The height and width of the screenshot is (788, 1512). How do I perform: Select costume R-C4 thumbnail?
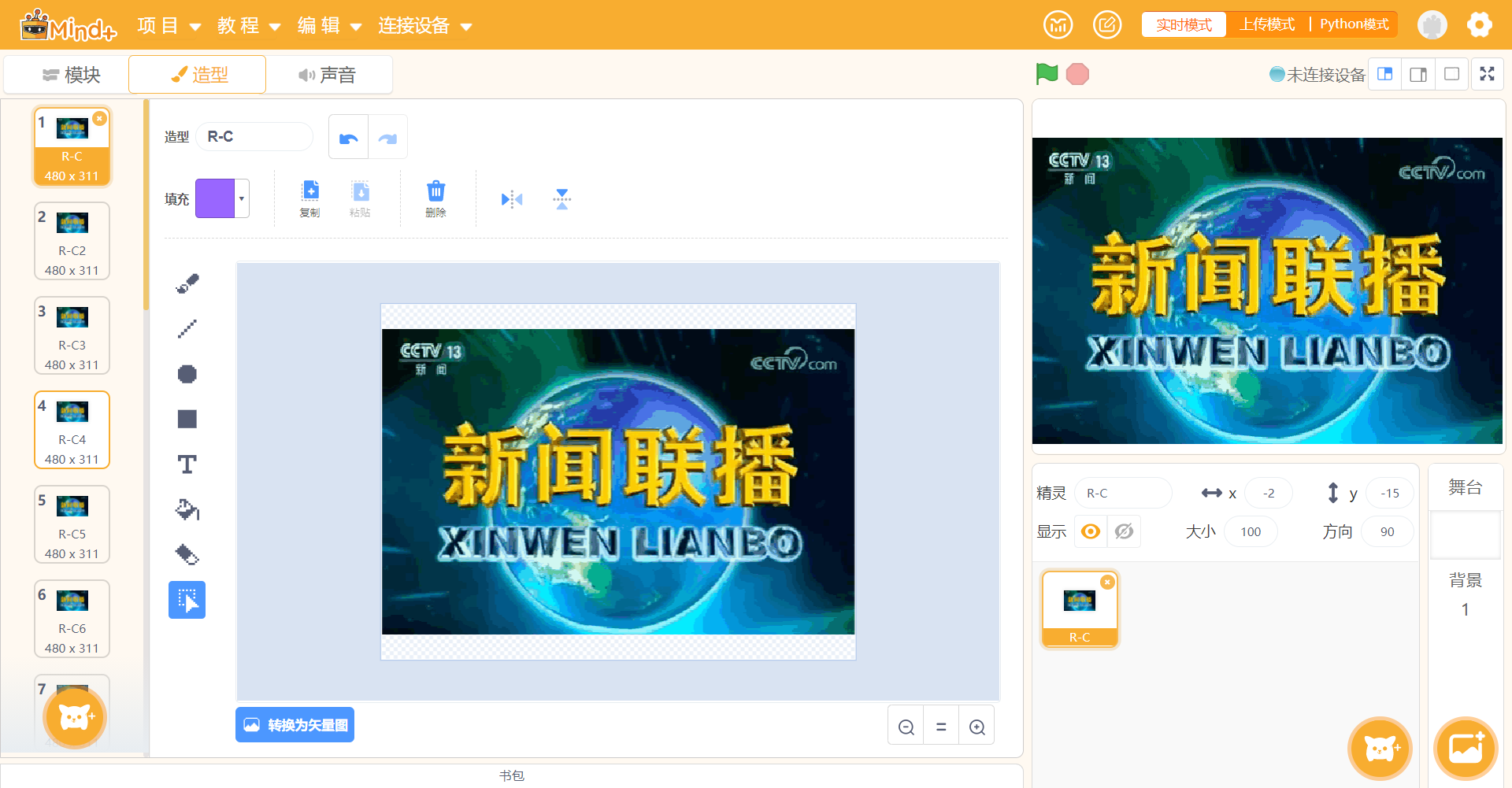[72, 430]
